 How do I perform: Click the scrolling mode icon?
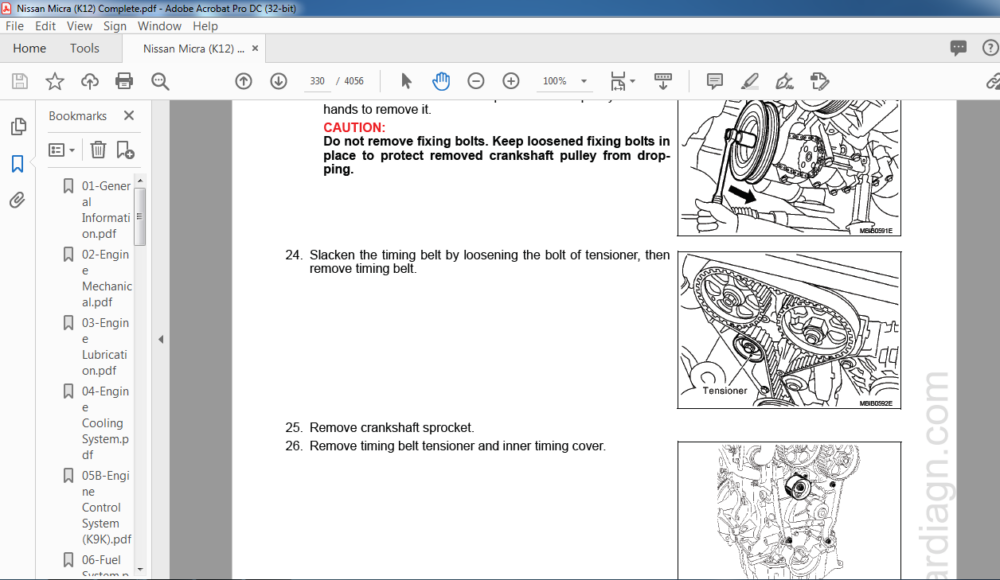click(x=663, y=81)
